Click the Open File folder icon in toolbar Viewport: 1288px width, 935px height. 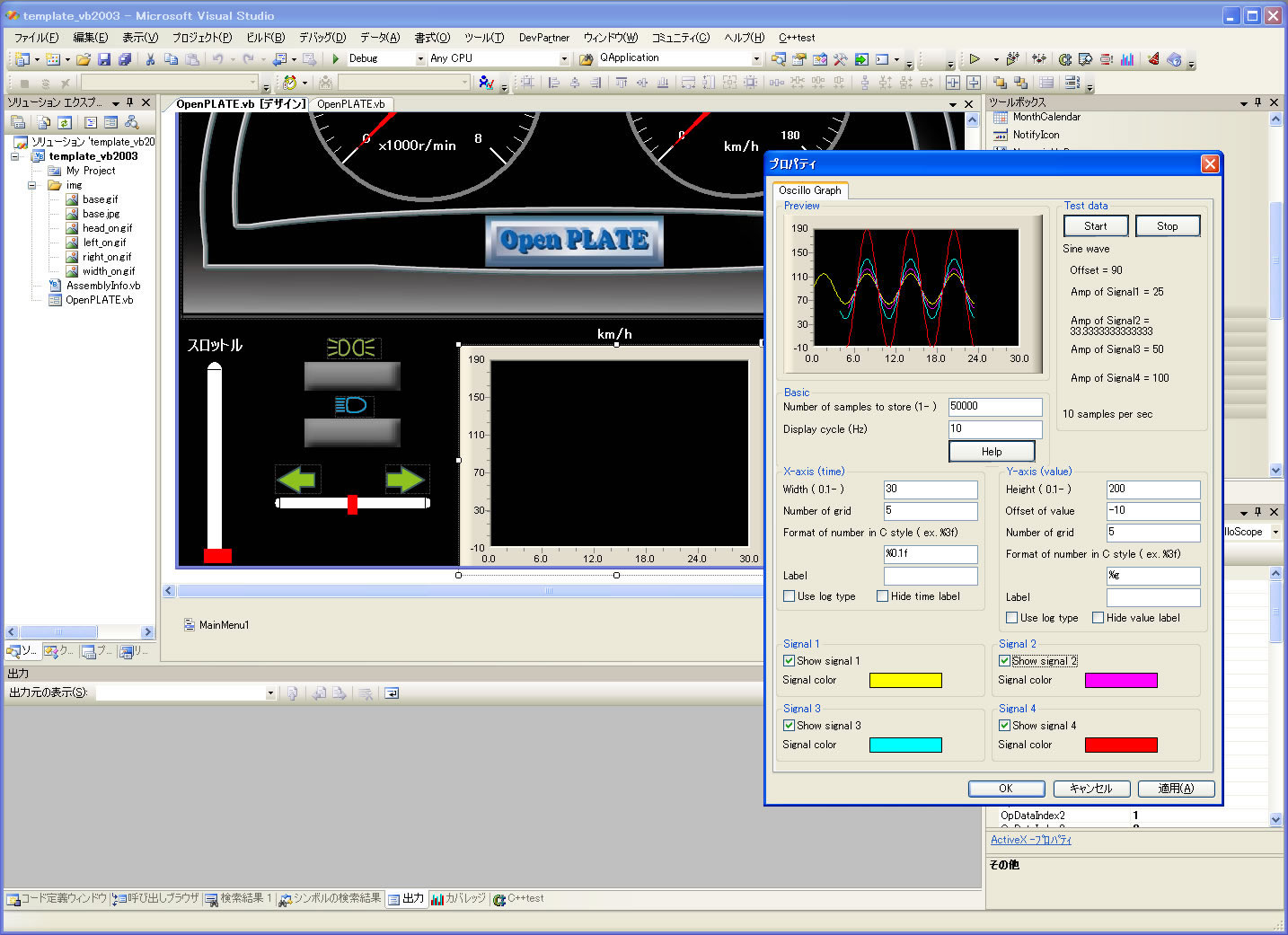tap(83, 59)
